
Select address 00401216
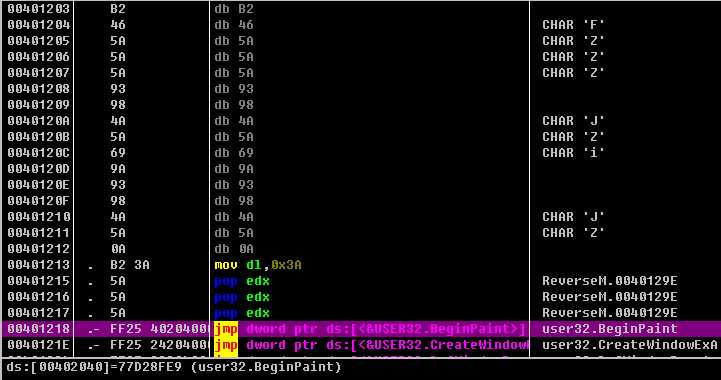pyautogui.click(x=39, y=297)
